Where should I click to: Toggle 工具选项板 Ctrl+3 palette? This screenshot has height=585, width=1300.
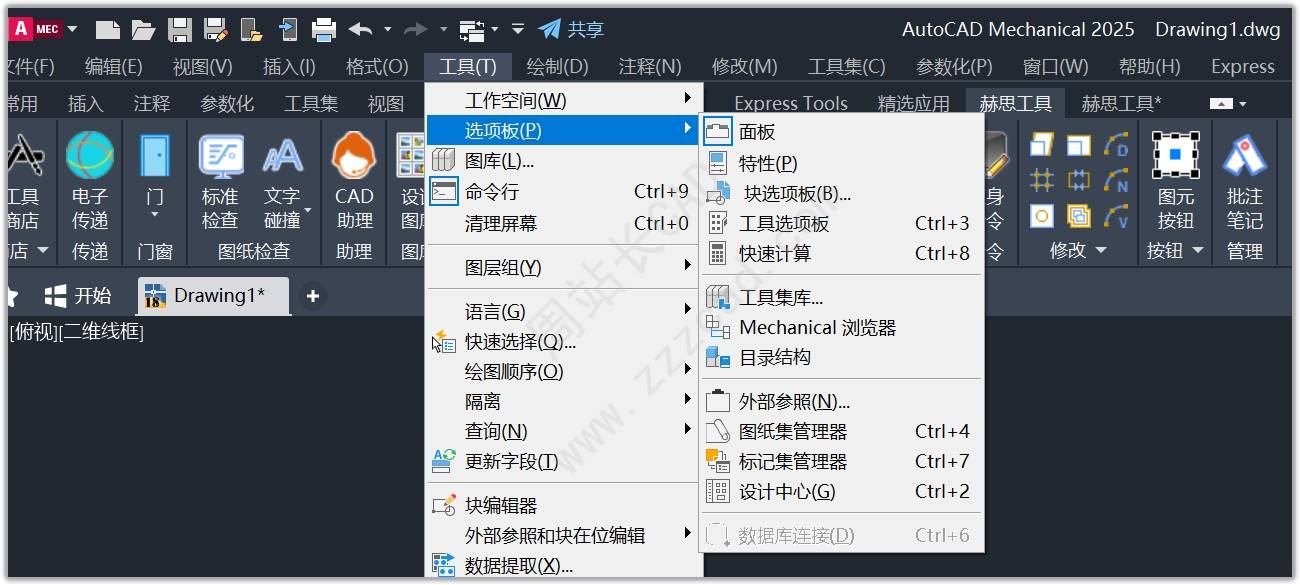tap(842, 223)
